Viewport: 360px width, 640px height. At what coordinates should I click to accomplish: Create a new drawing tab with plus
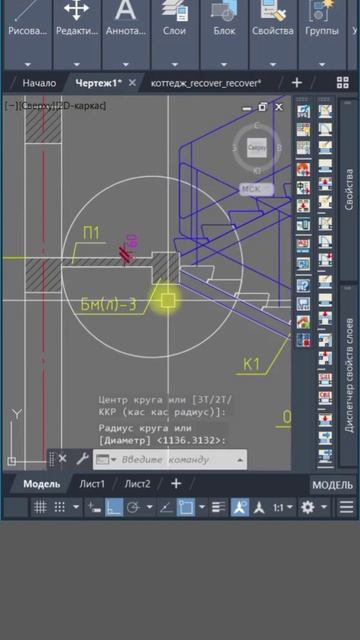pos(297,83)
